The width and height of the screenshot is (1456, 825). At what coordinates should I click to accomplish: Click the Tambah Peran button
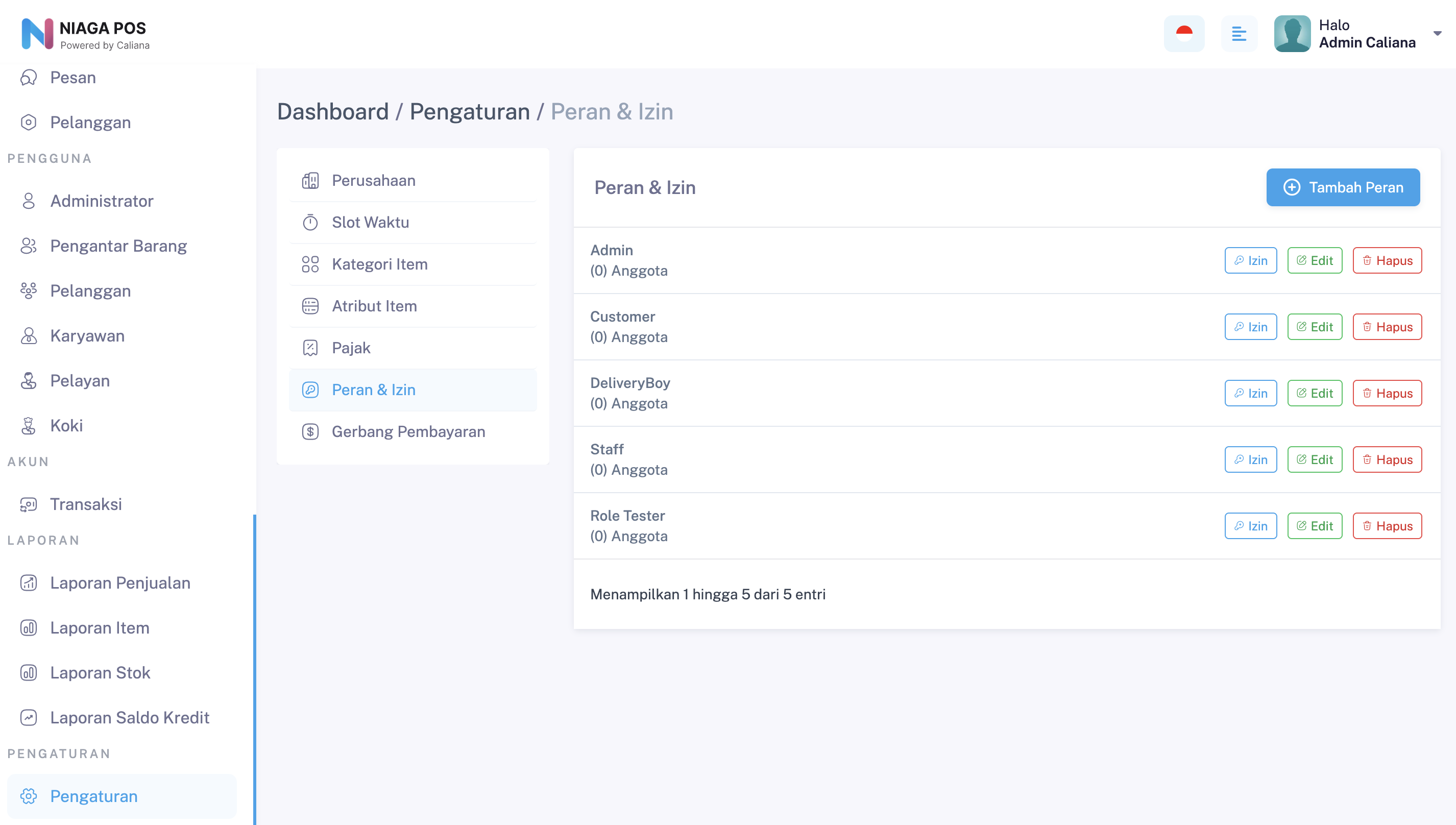pyautogui.click(x=1343, y=187)
